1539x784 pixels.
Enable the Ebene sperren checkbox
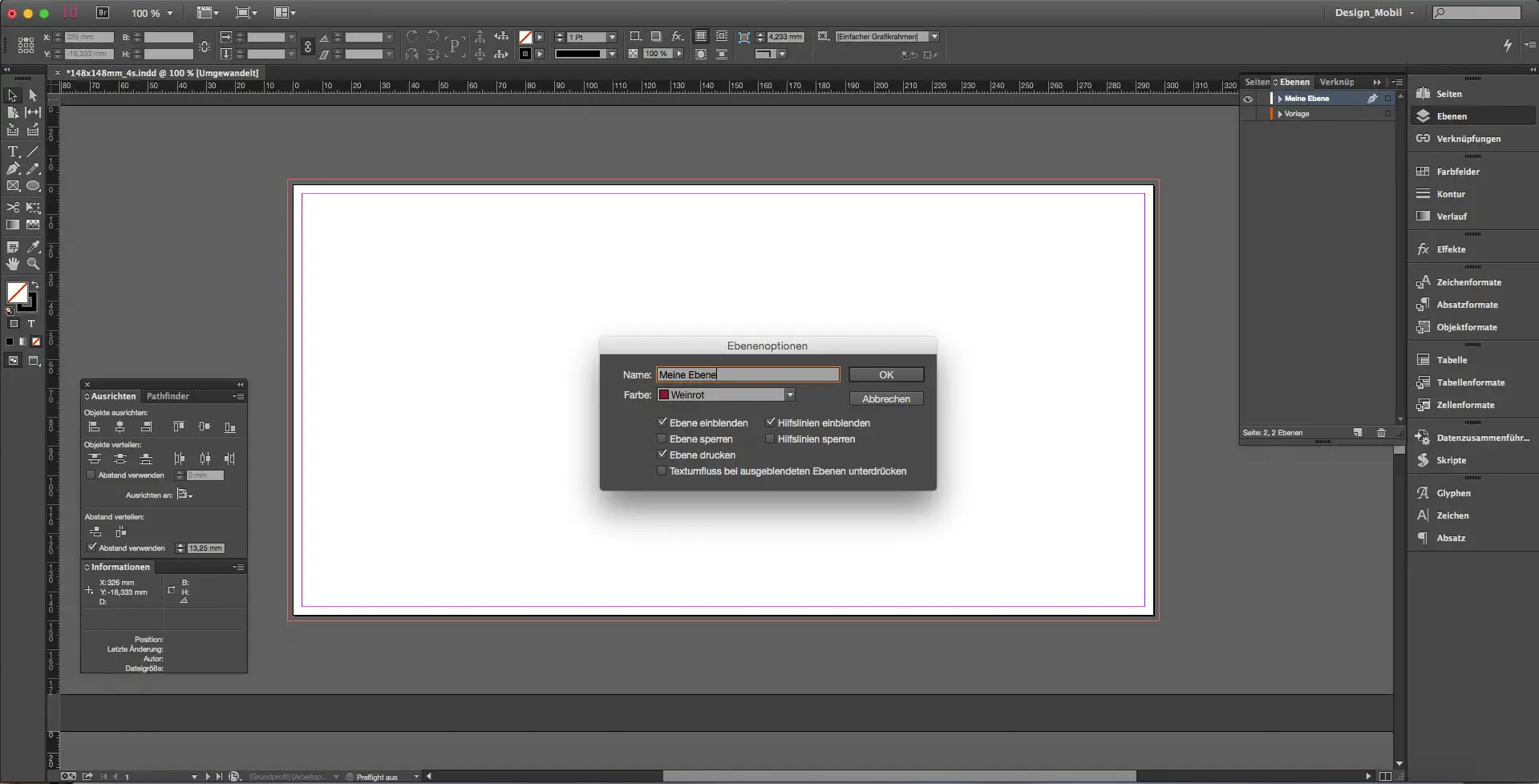coord(662,439)
